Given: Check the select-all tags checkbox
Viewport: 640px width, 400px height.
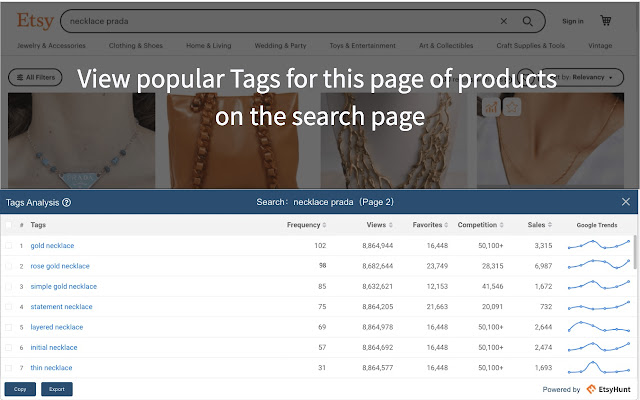Looking at the screenshot, I should [9, 225].
